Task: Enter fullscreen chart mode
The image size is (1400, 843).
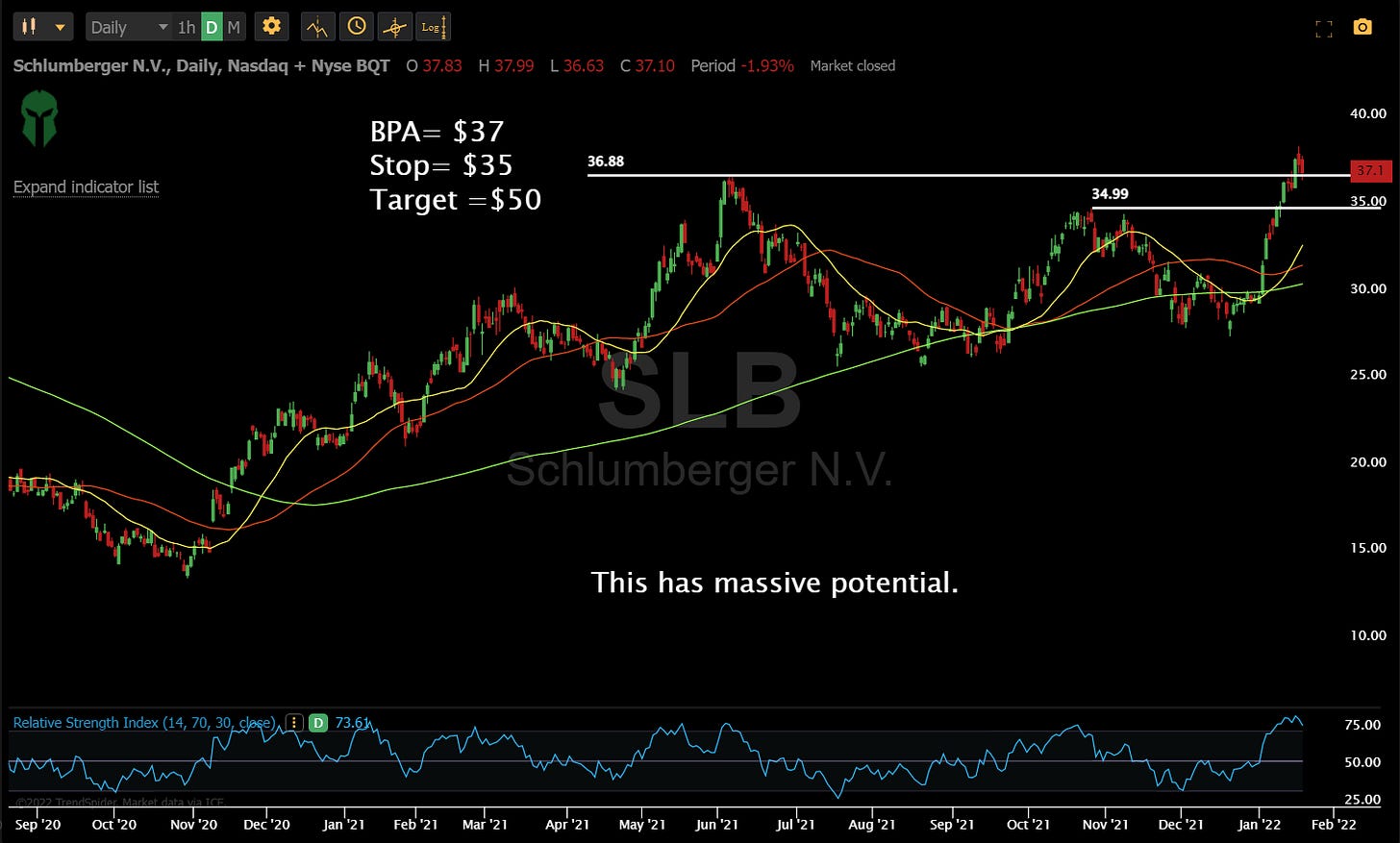Action: pyautogui.click(x=1324, y=29)
